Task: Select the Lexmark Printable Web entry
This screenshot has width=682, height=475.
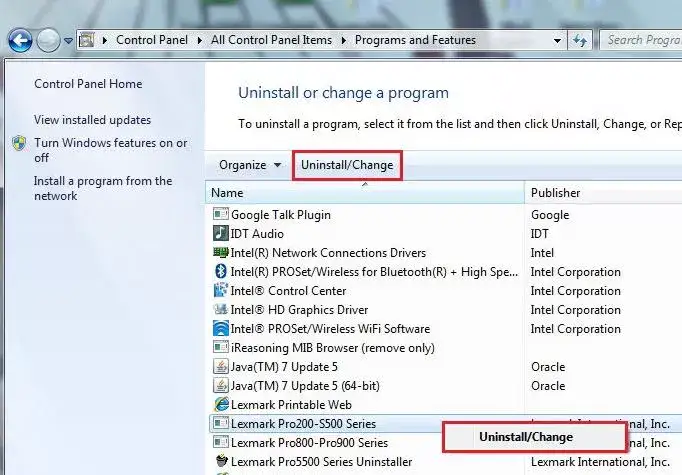Action: [291, 405]
